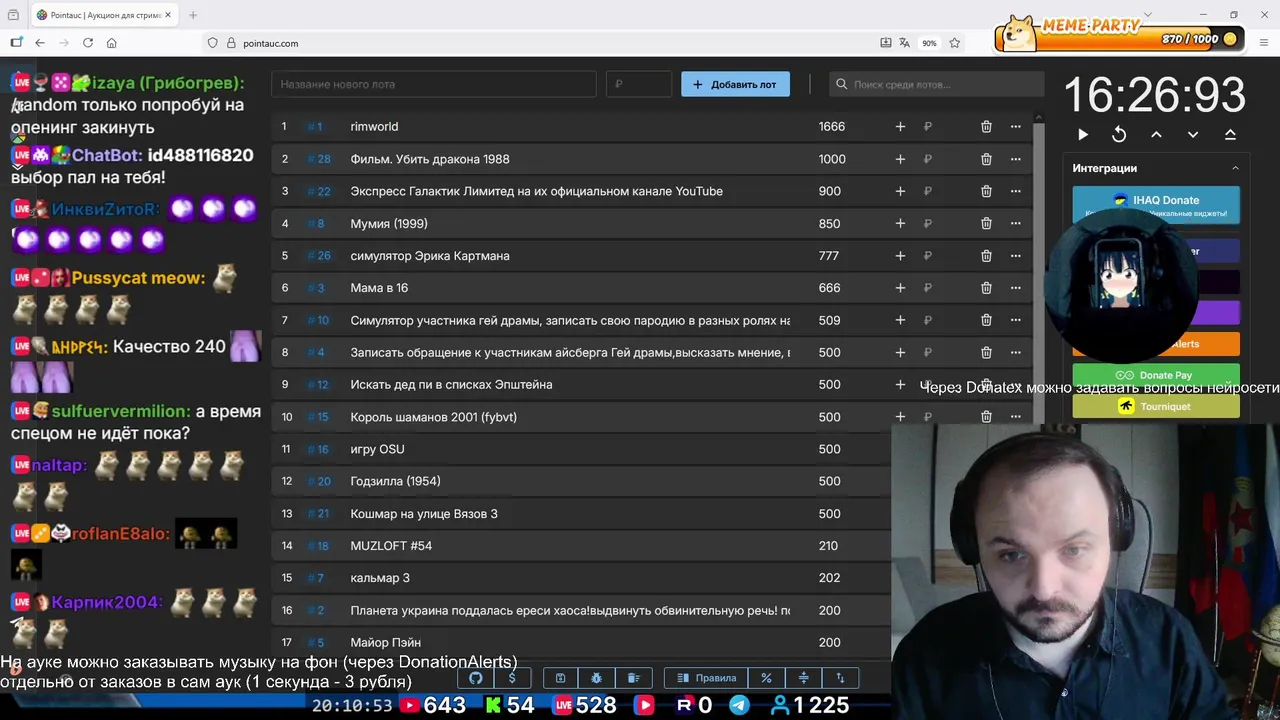Open the percent settings icon
The height and width of the screenshot is (720, 1280).
pos(766,678)
